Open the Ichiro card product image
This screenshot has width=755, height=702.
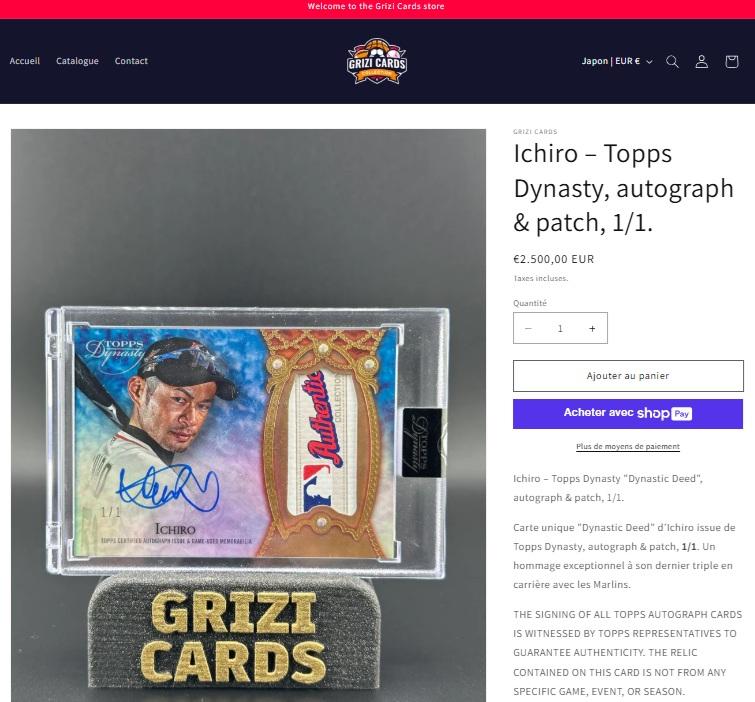pos(248,415)
